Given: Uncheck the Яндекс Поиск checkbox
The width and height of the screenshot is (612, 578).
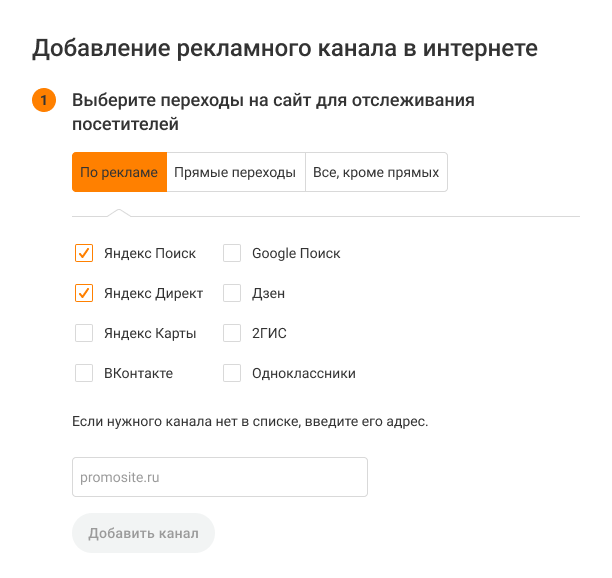Looking at the screenshot, I should [x=84, y=253].
